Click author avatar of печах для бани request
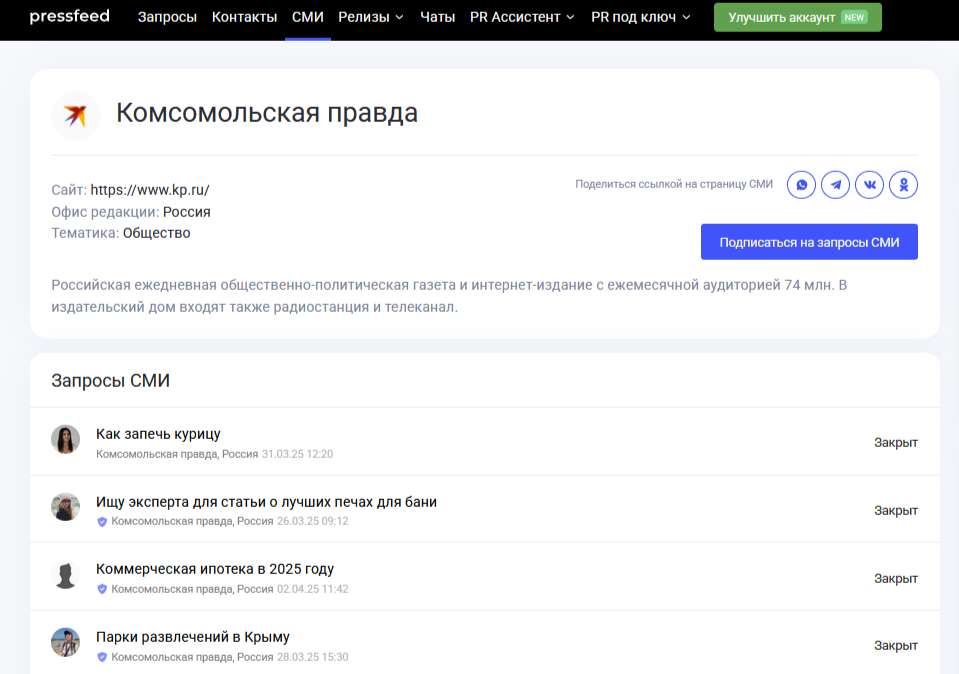This screenshot has width=959, height=674. coord(65,507)
